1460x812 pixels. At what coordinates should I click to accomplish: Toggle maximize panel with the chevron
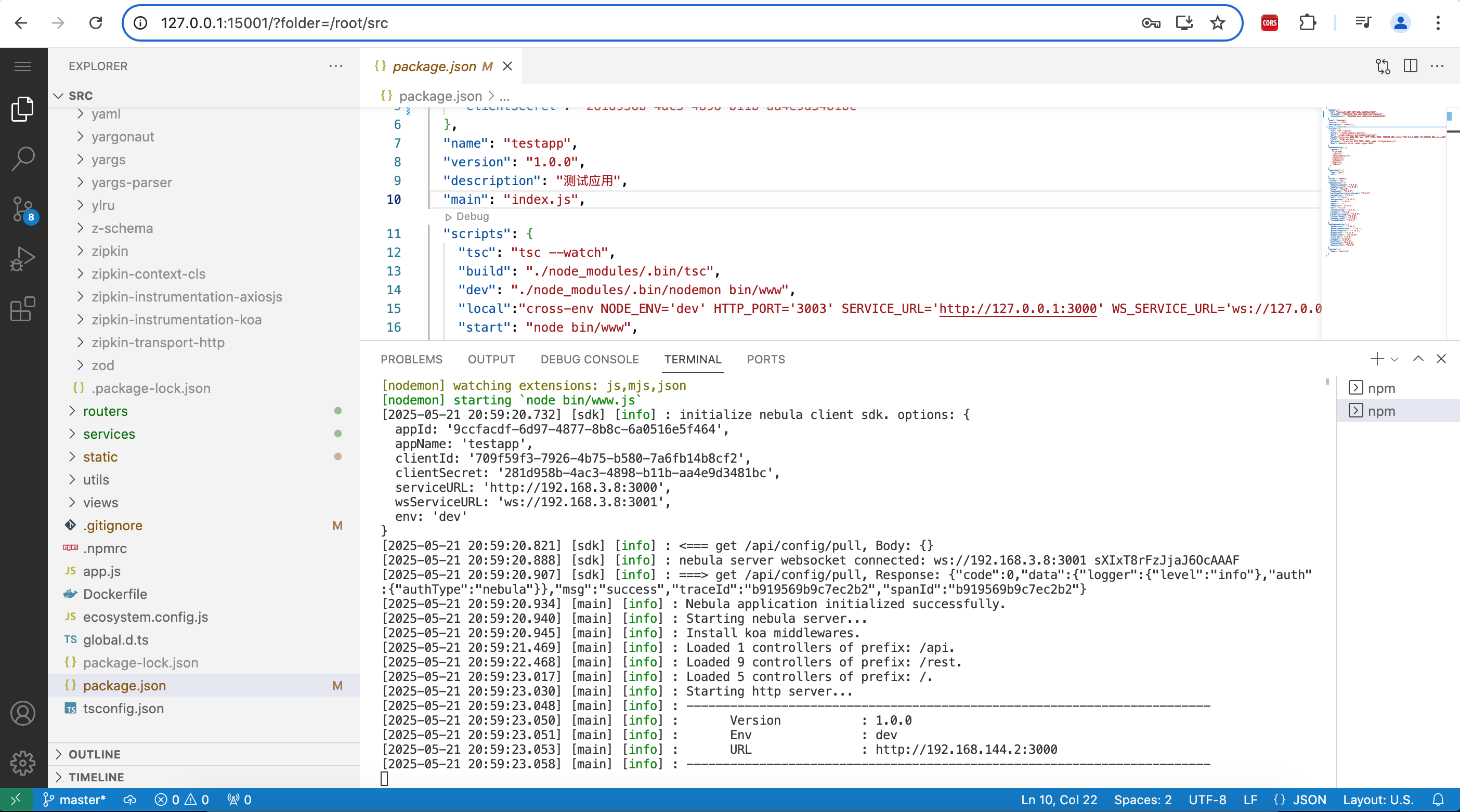pyautogui.click(x=1418, y=359)
